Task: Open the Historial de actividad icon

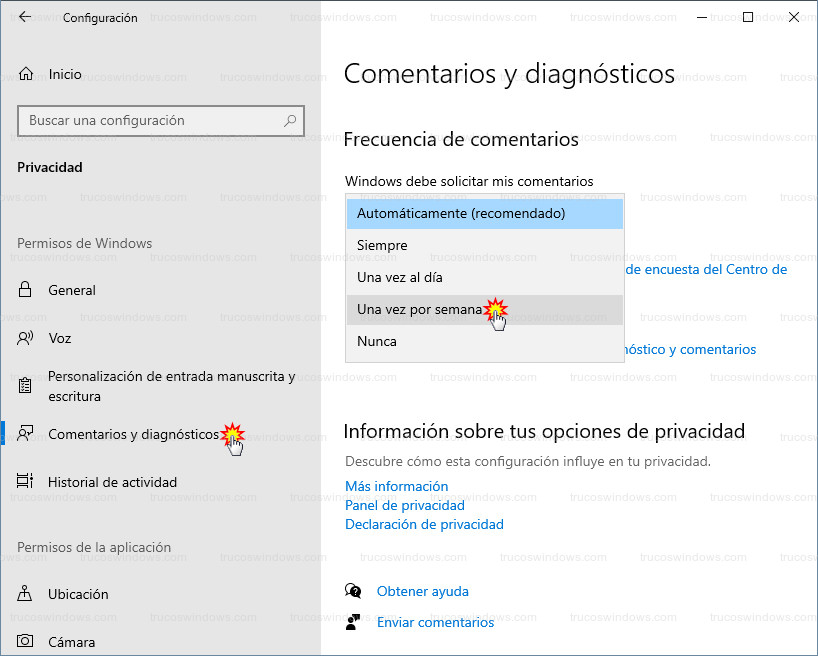Action: [25, 481]
